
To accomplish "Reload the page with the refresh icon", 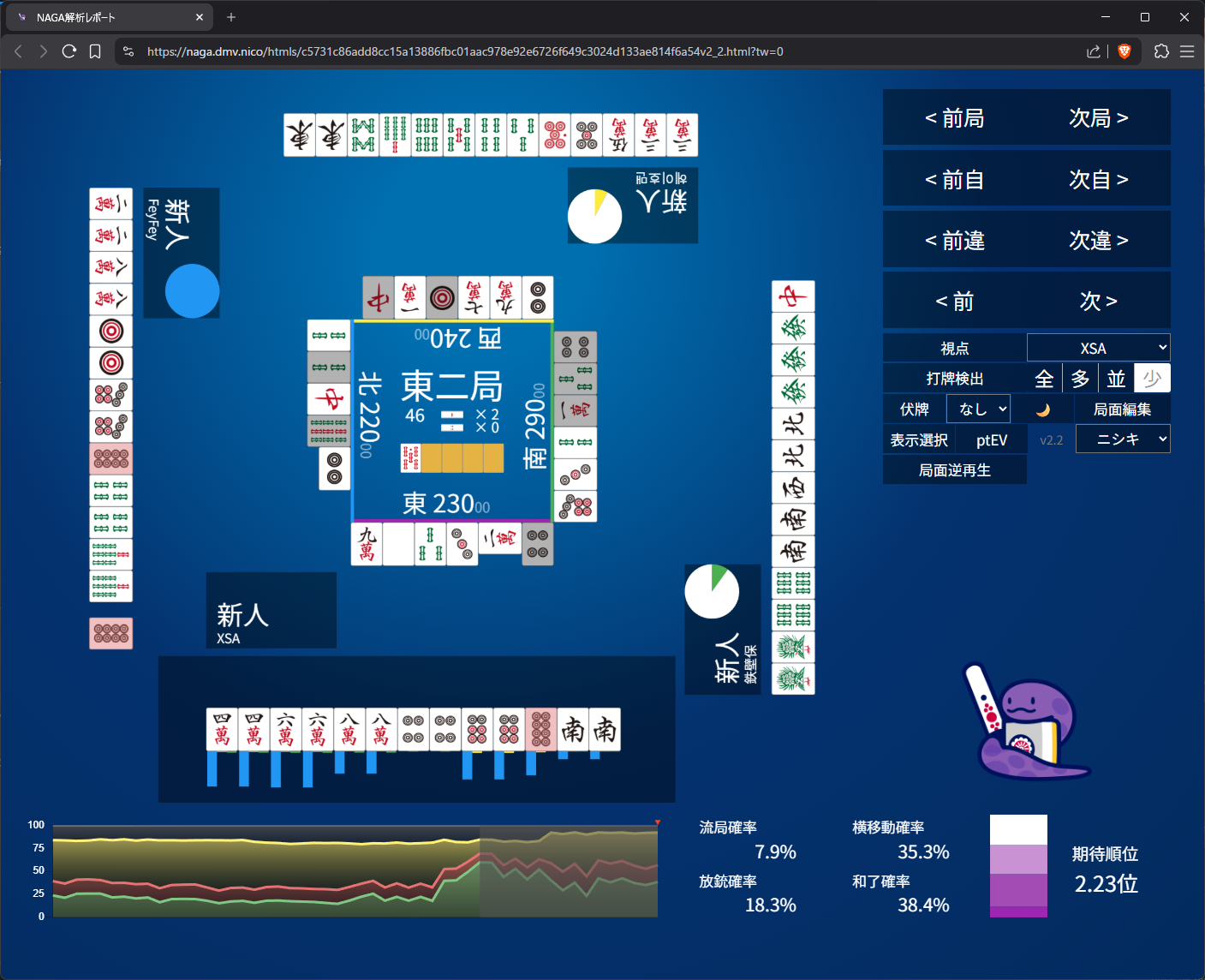I will (x=69, y=51).
